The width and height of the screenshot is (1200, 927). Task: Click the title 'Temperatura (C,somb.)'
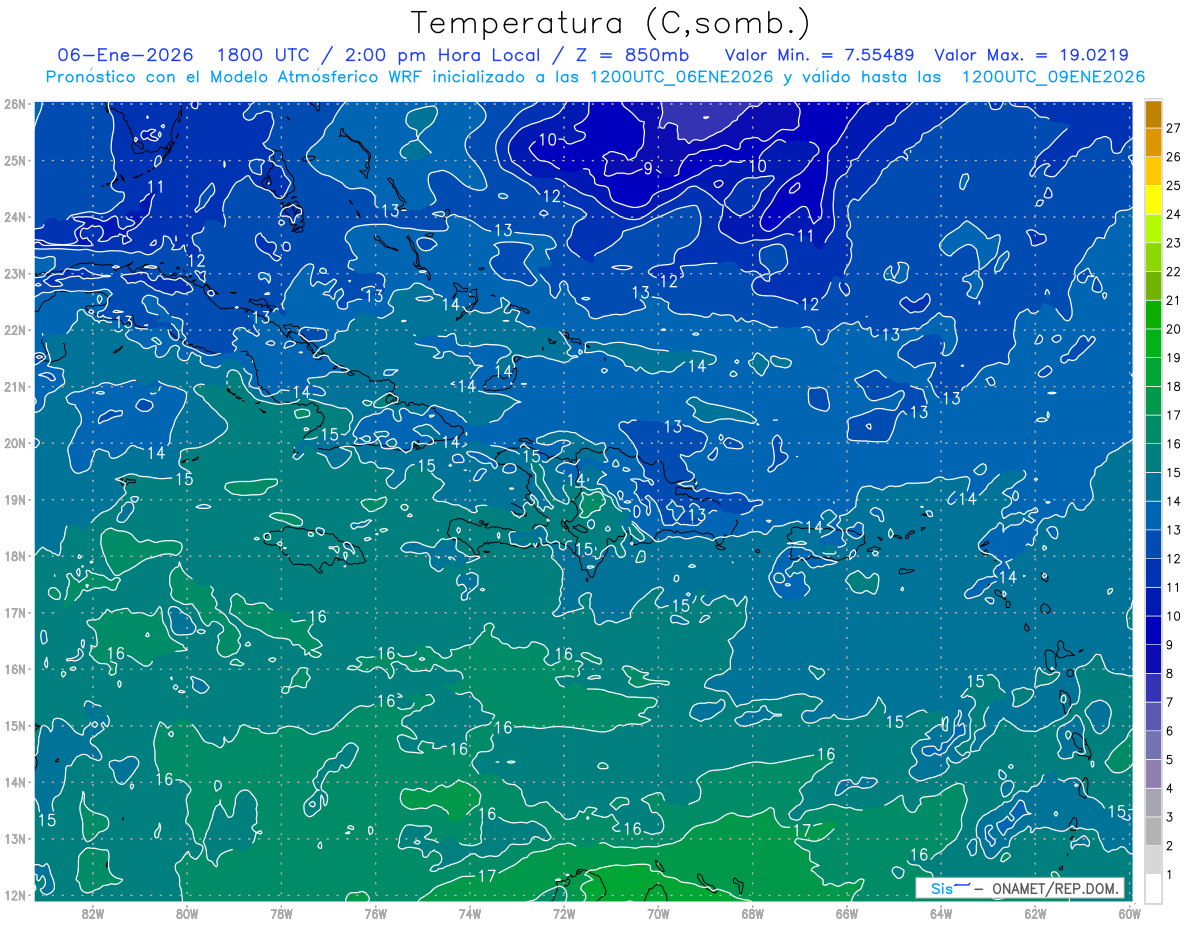coord(611,22)
